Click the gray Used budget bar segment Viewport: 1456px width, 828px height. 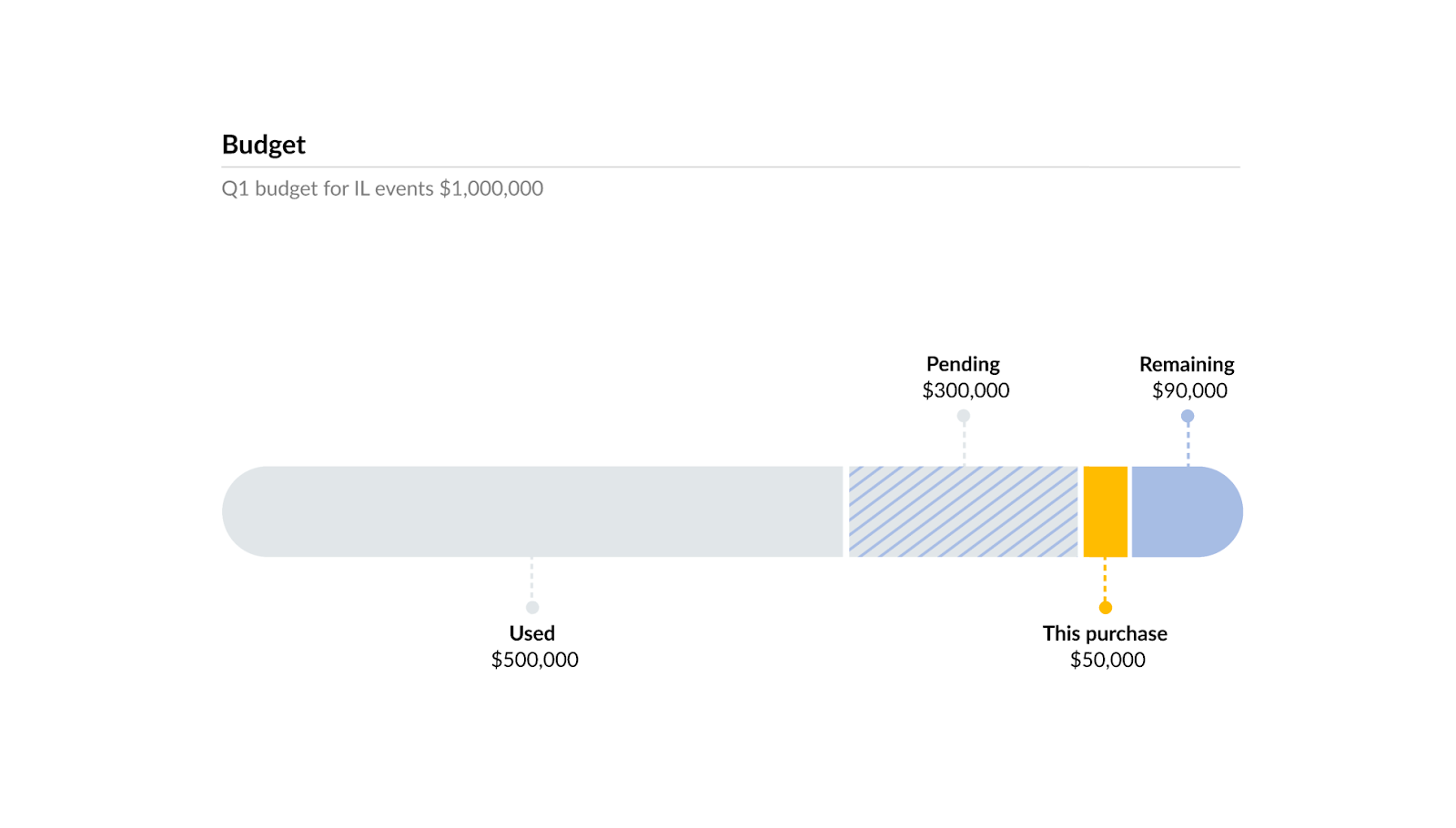(532, 511)
